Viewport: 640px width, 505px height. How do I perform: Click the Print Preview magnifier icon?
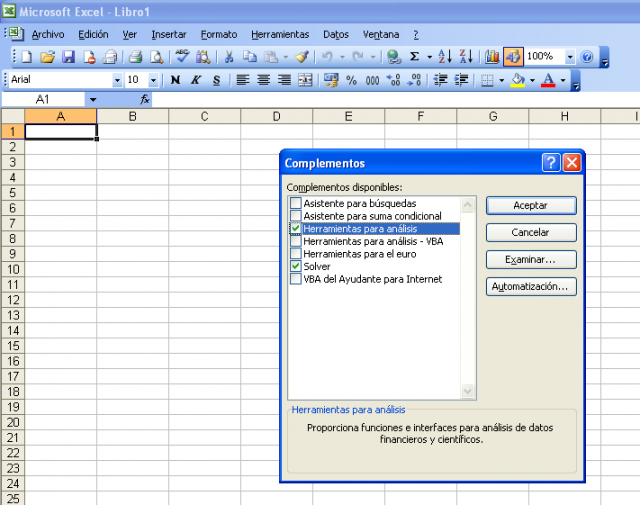156,57
